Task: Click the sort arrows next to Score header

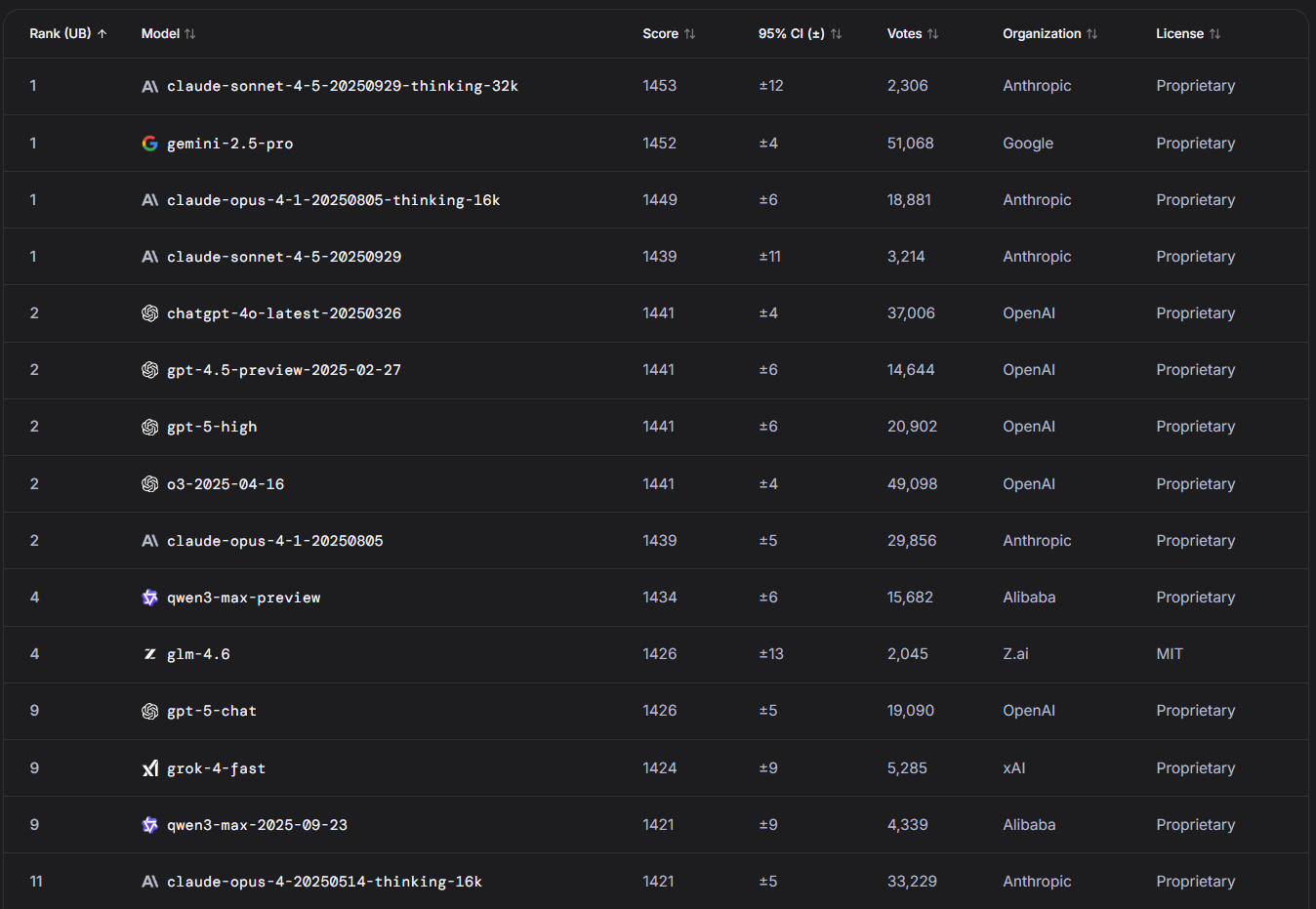Action: 690,33
